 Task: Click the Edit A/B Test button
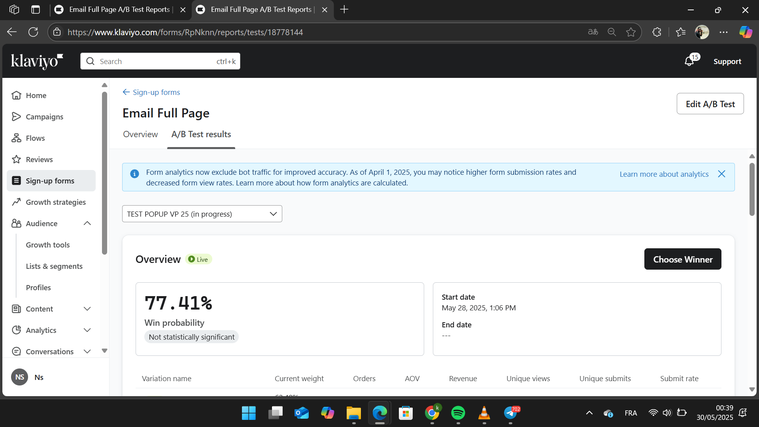709,104
